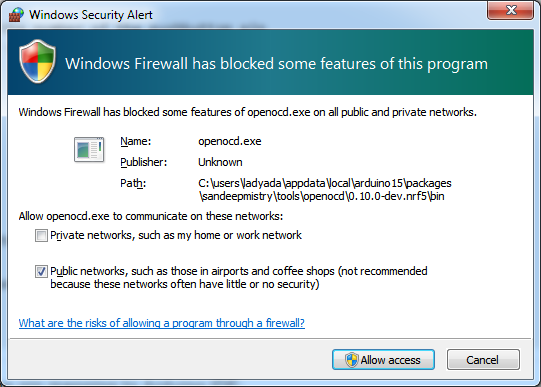Viewport: 541px width, 387px height.
Task: Click the 'Windows Firewall has blocked' banner heading
Action: pos(276,64)
